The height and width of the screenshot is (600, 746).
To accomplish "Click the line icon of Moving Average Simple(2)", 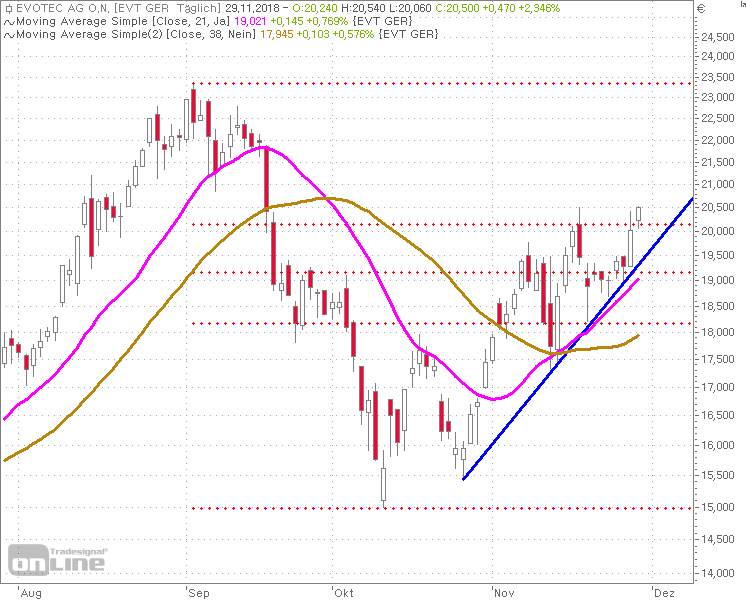I will (9, 35).
